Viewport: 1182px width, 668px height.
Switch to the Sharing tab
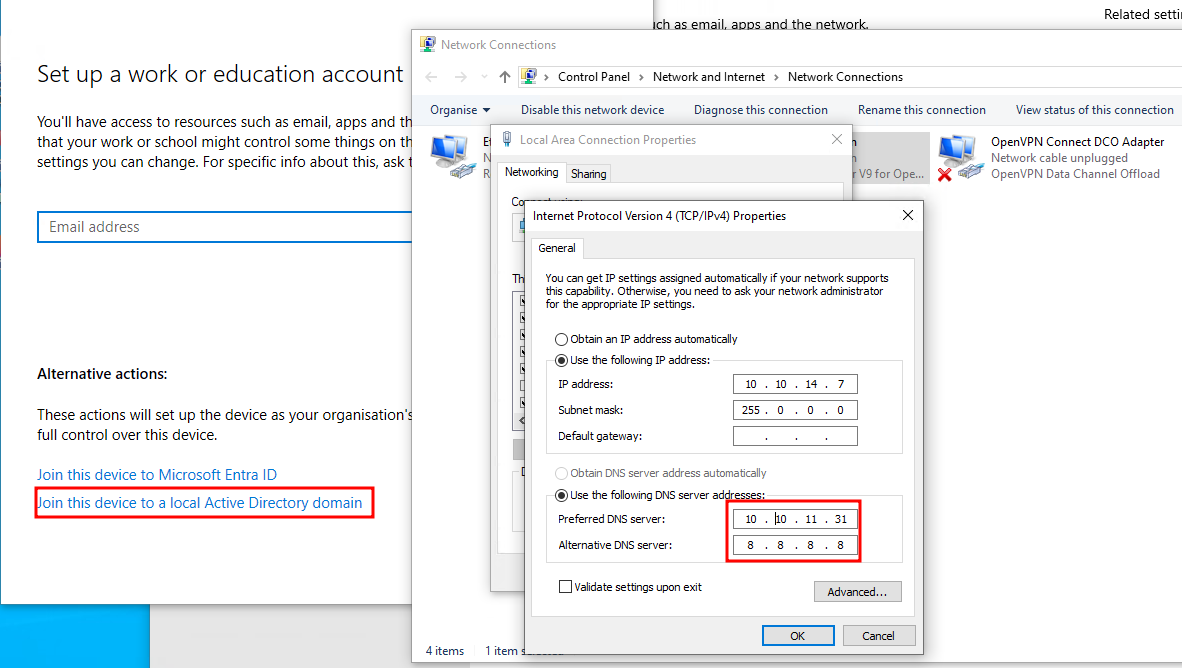[x=588, y=174]
